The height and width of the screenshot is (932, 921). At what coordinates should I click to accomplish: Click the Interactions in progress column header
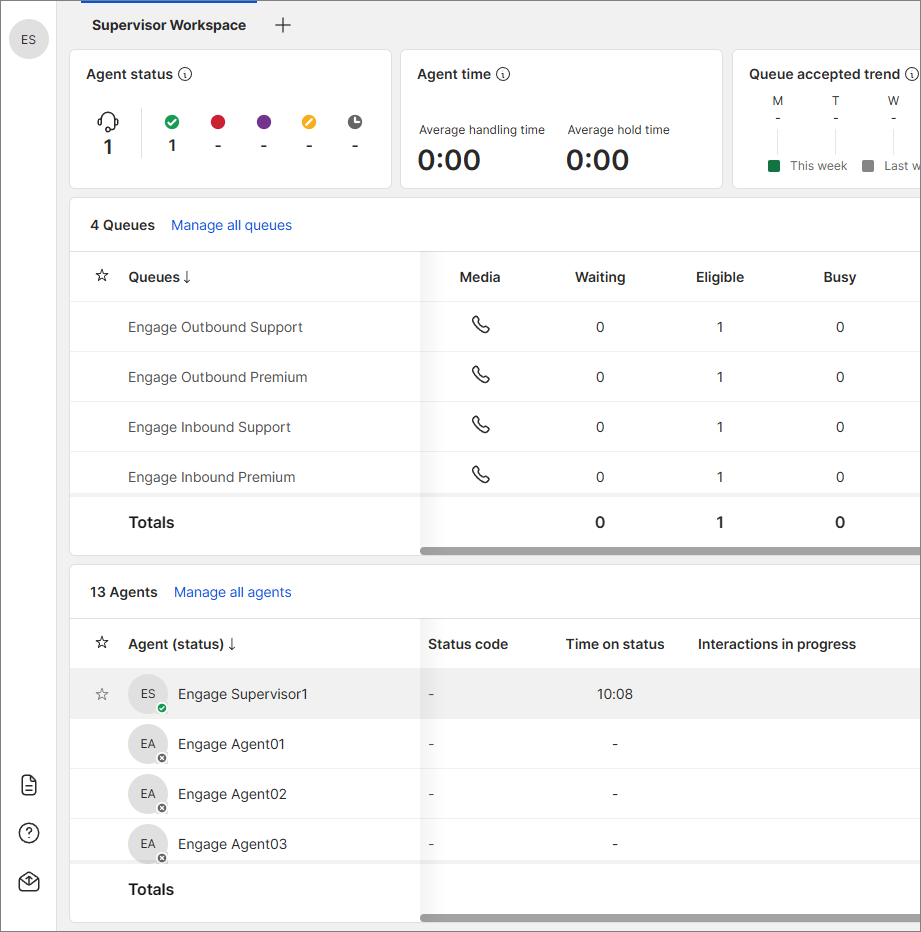[777, 644]
